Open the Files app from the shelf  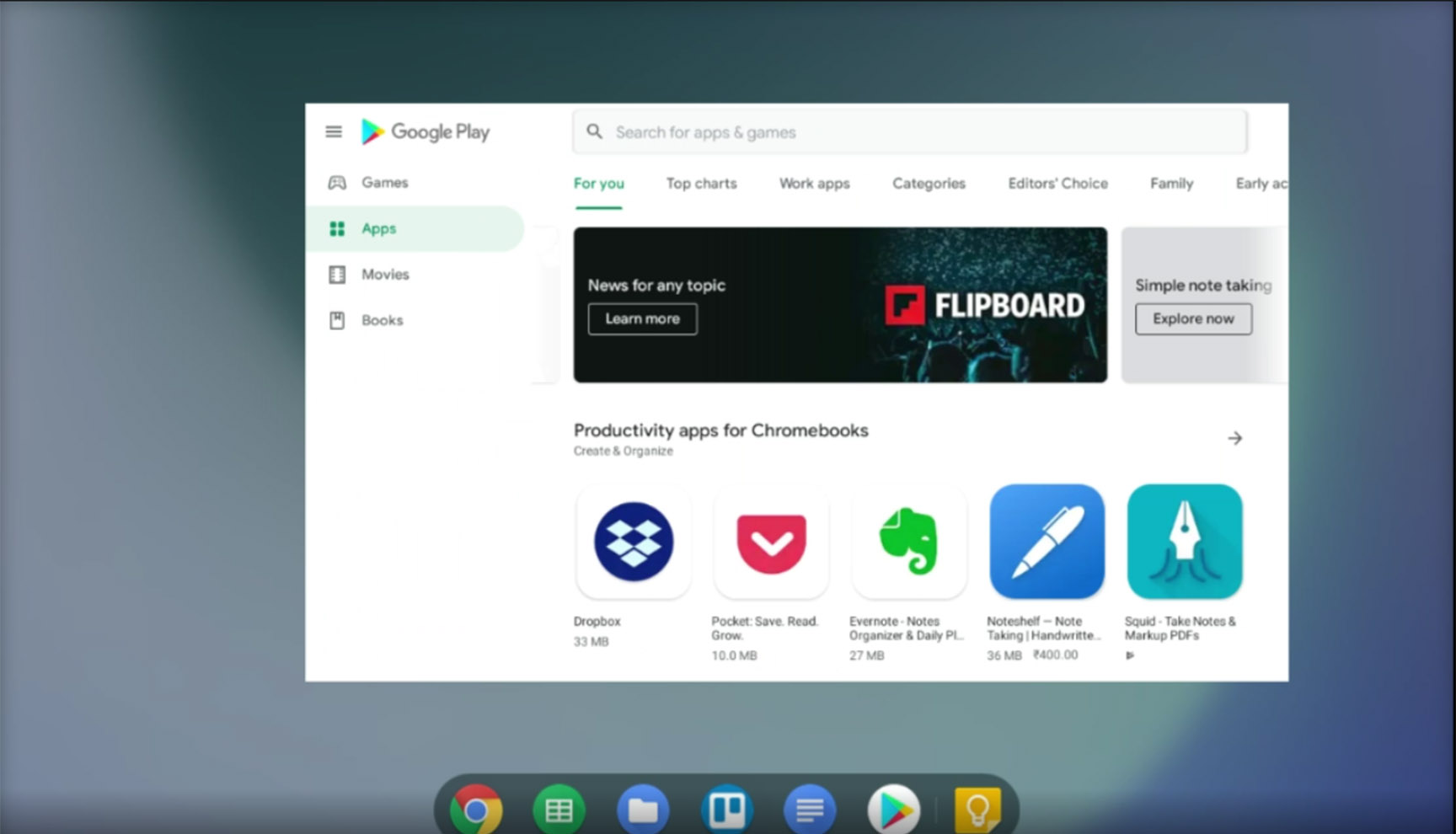pos(643,810)
